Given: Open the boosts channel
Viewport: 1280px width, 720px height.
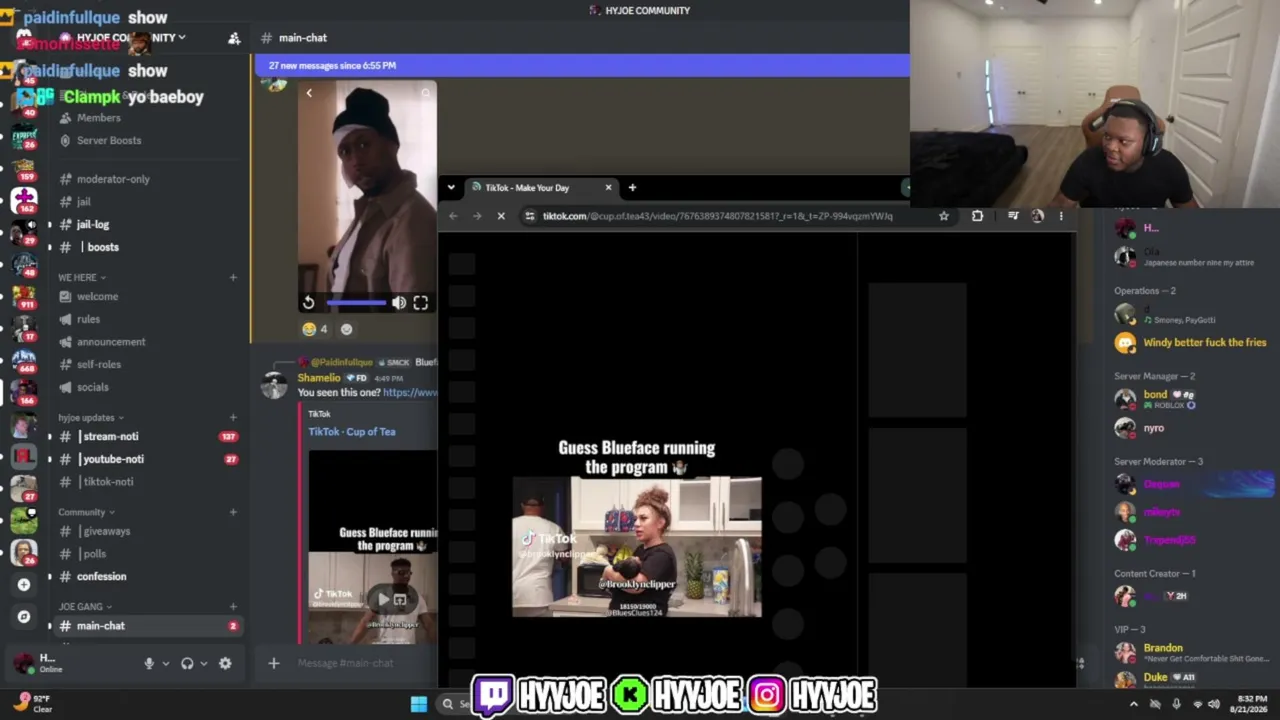Looking at the screenshot, I should [x=102, y=247].
